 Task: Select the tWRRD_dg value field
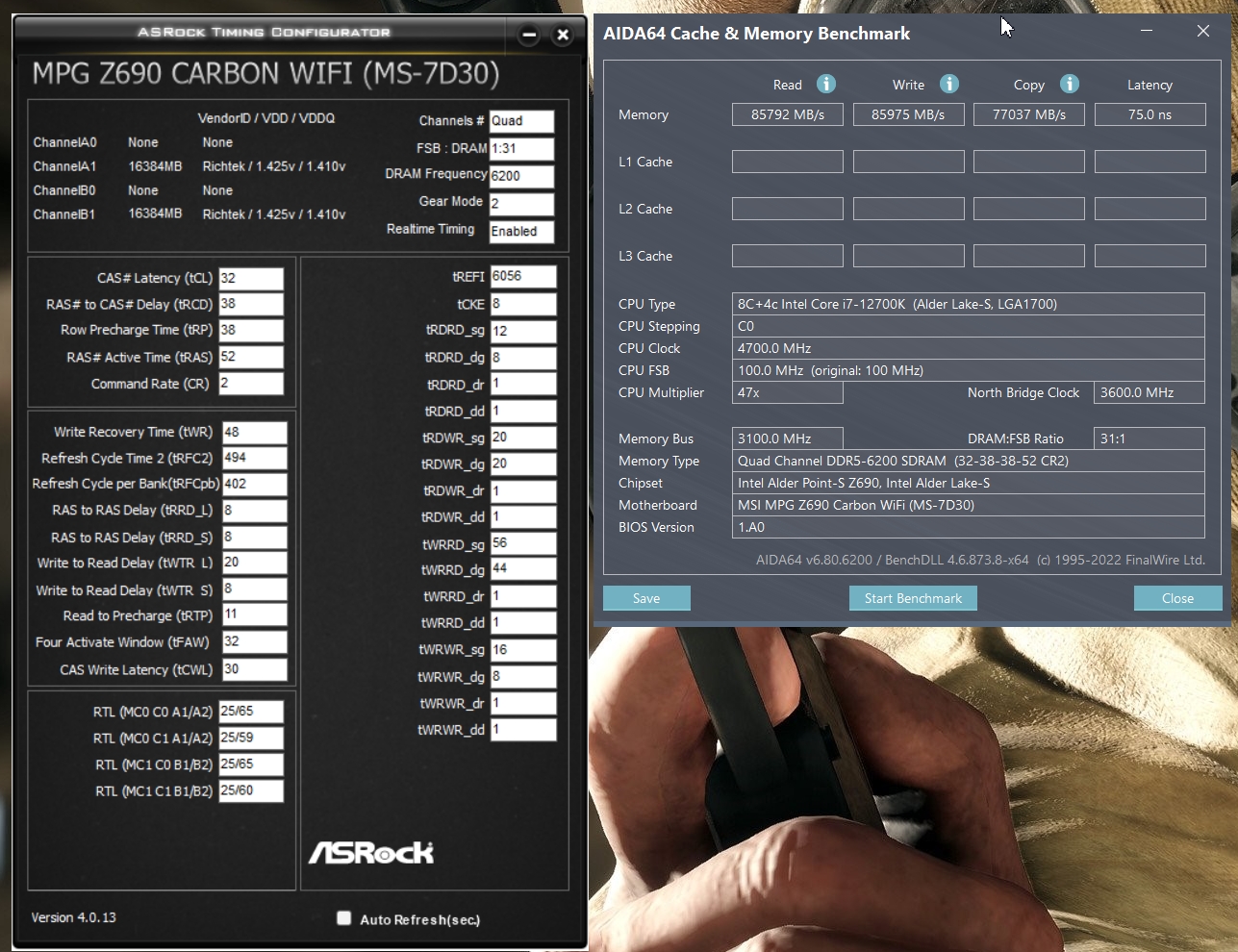523,569
